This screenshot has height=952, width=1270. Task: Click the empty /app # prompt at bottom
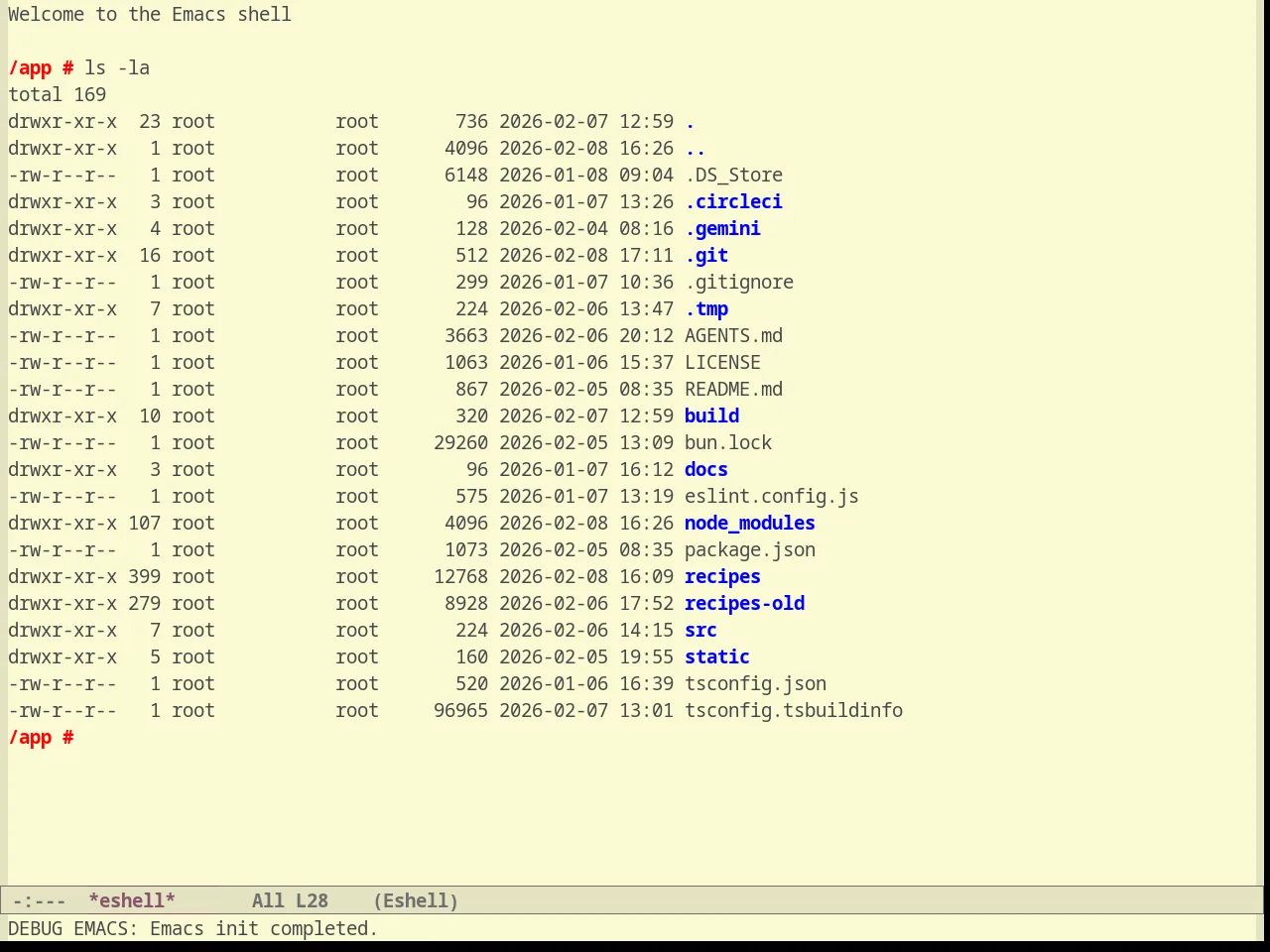pos(41,737)
